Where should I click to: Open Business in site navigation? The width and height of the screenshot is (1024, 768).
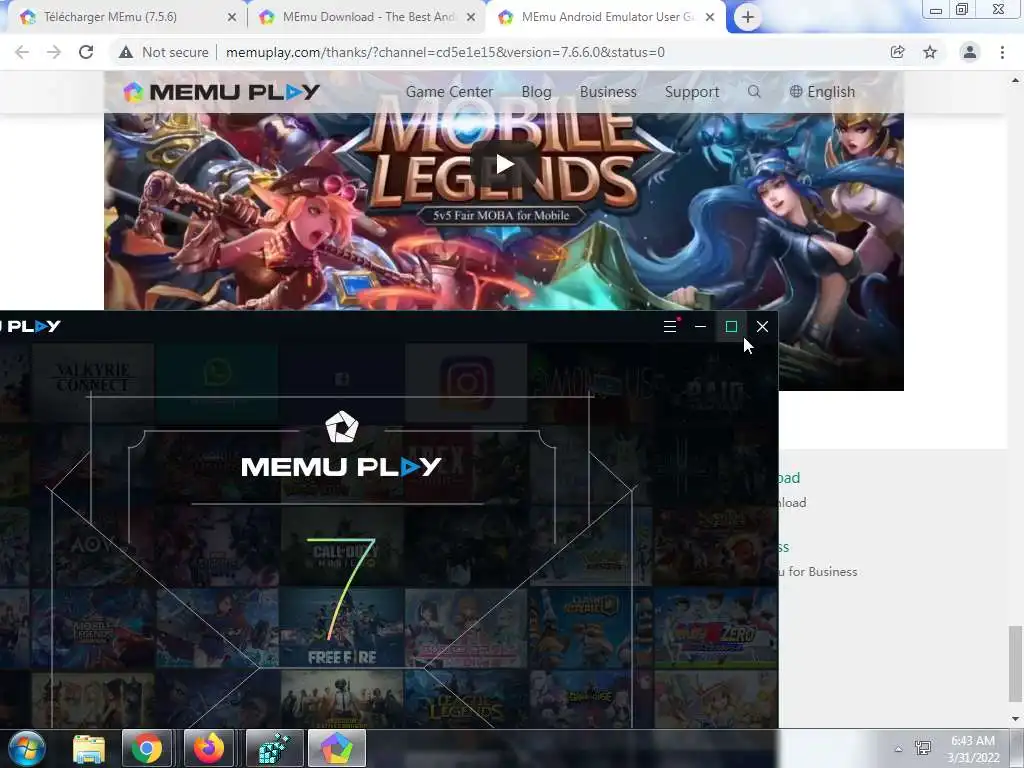608,92
